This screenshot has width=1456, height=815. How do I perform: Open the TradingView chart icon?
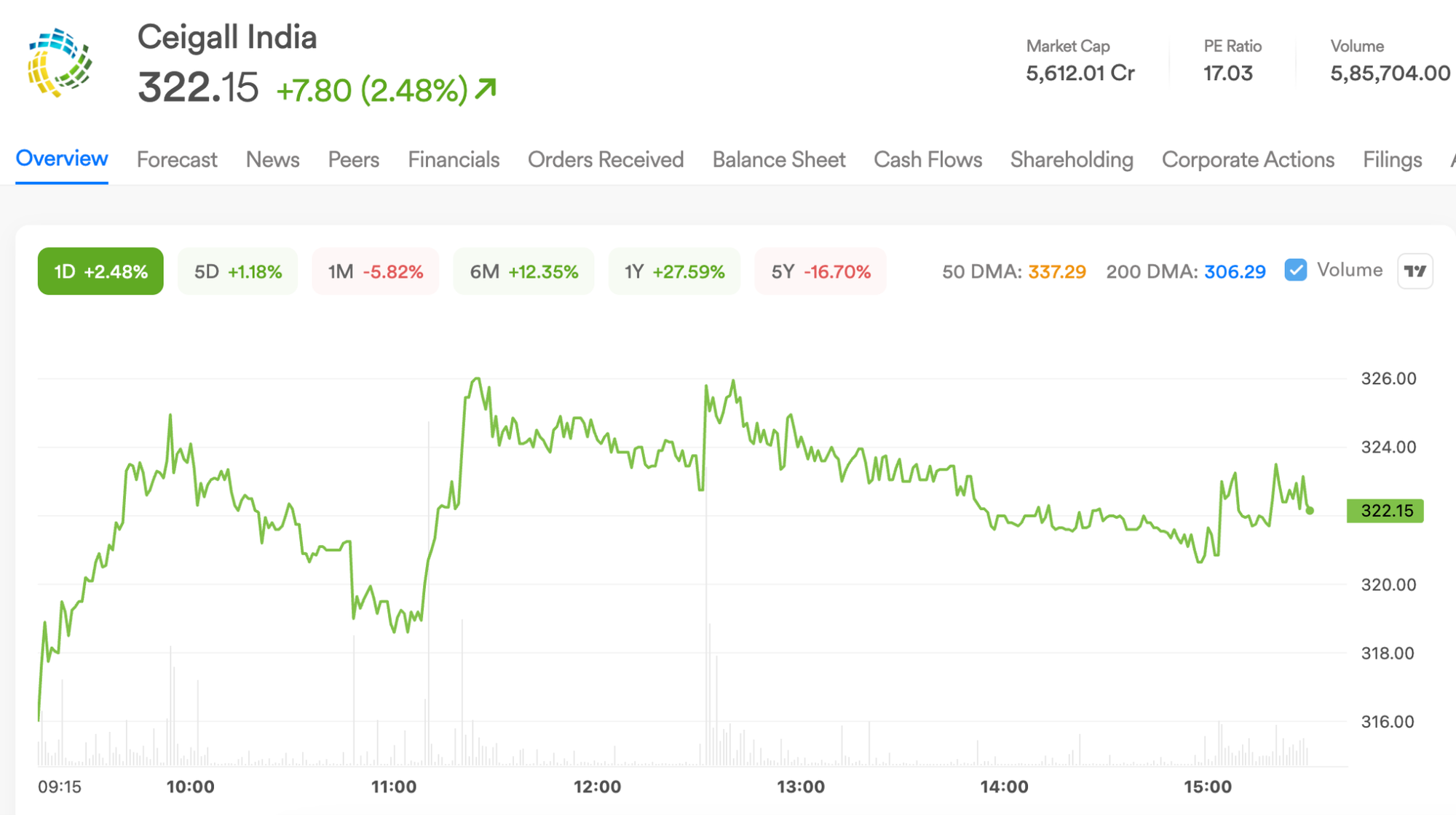[1415, 271]
